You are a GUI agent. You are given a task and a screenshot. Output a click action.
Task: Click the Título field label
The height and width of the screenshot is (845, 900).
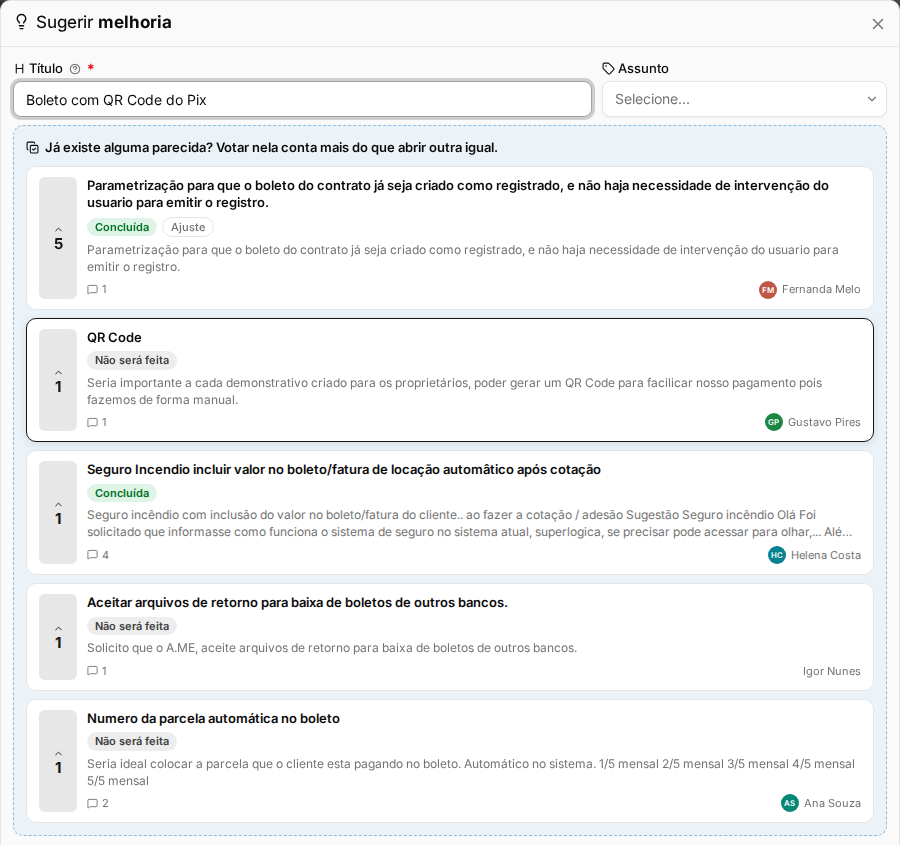(46, 69)
